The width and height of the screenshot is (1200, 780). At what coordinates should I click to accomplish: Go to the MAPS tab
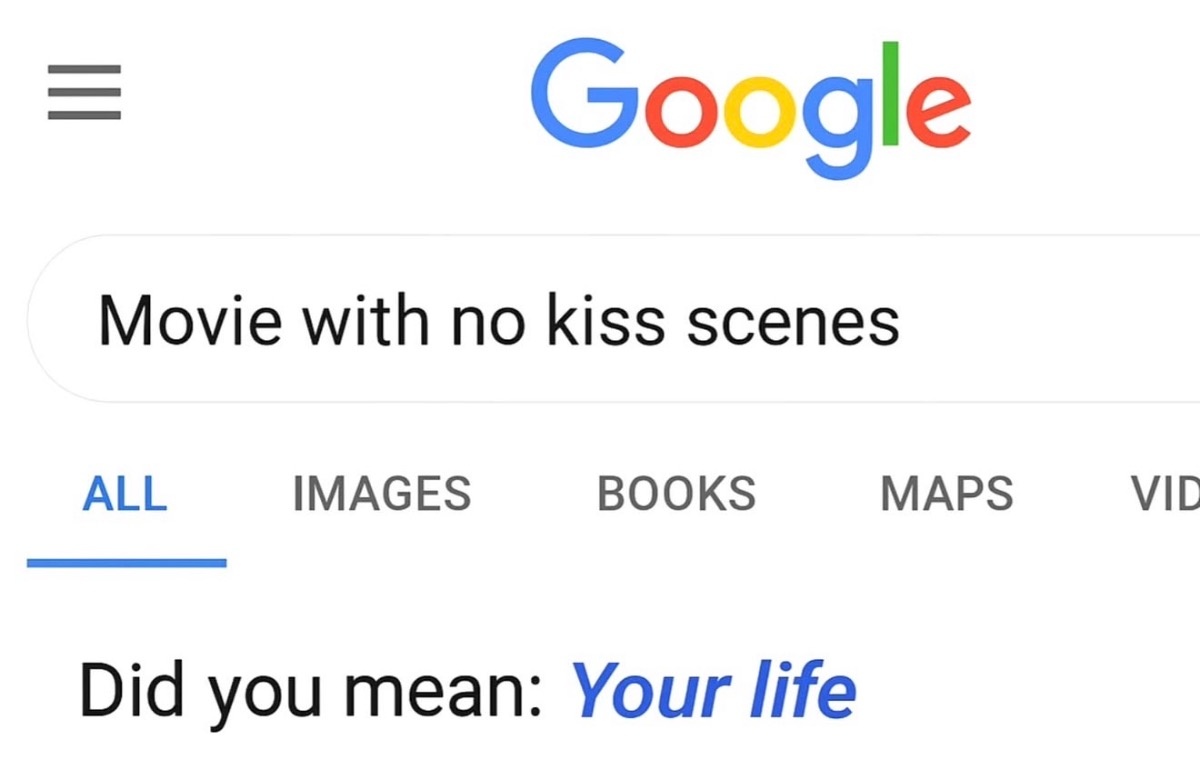pos(946,494)
